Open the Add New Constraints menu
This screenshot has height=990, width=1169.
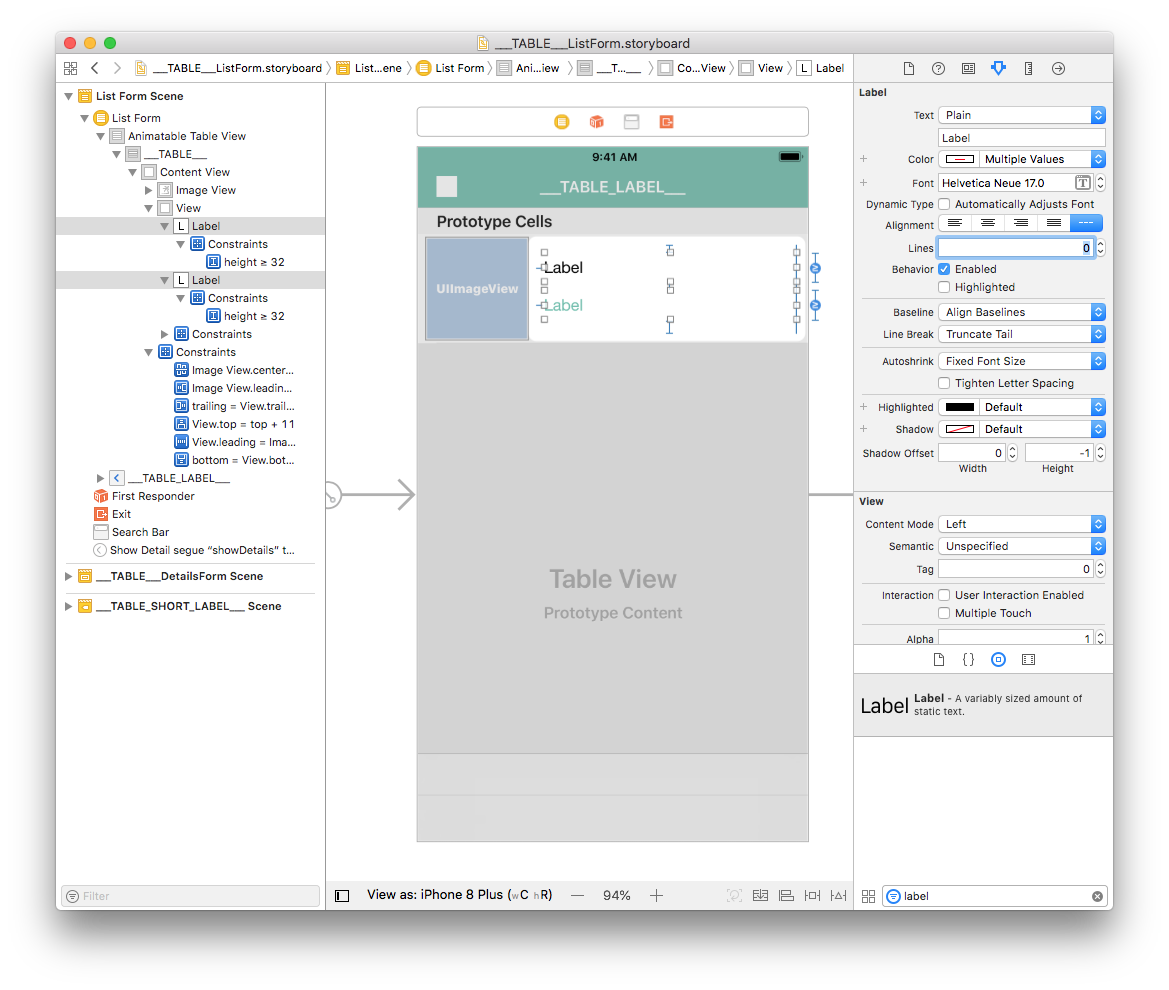813,895
